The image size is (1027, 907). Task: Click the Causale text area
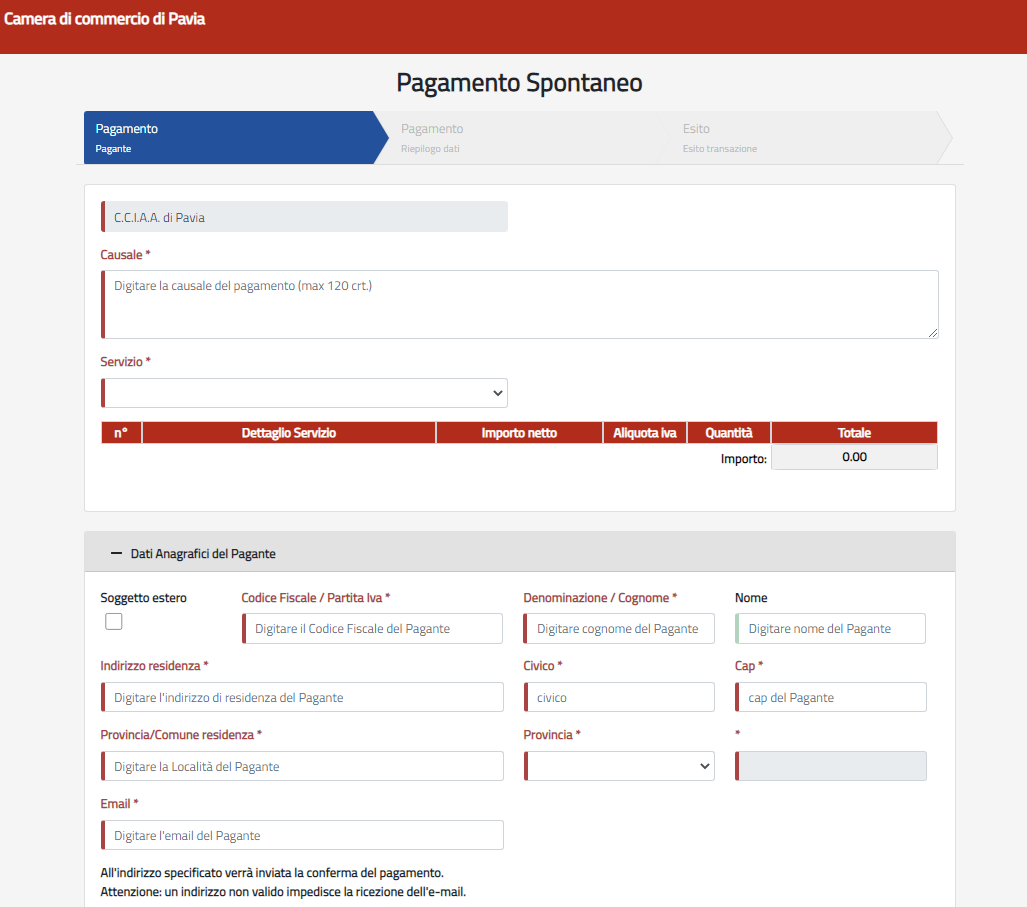[520, 304]
